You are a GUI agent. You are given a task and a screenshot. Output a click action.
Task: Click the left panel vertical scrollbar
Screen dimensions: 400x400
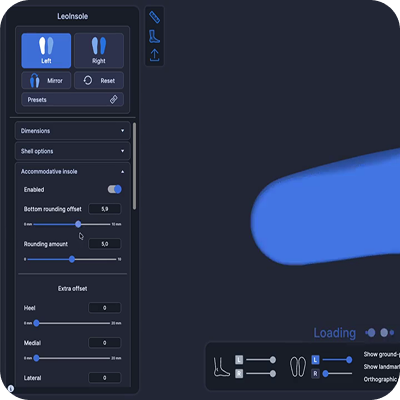[x=134, y=166]
